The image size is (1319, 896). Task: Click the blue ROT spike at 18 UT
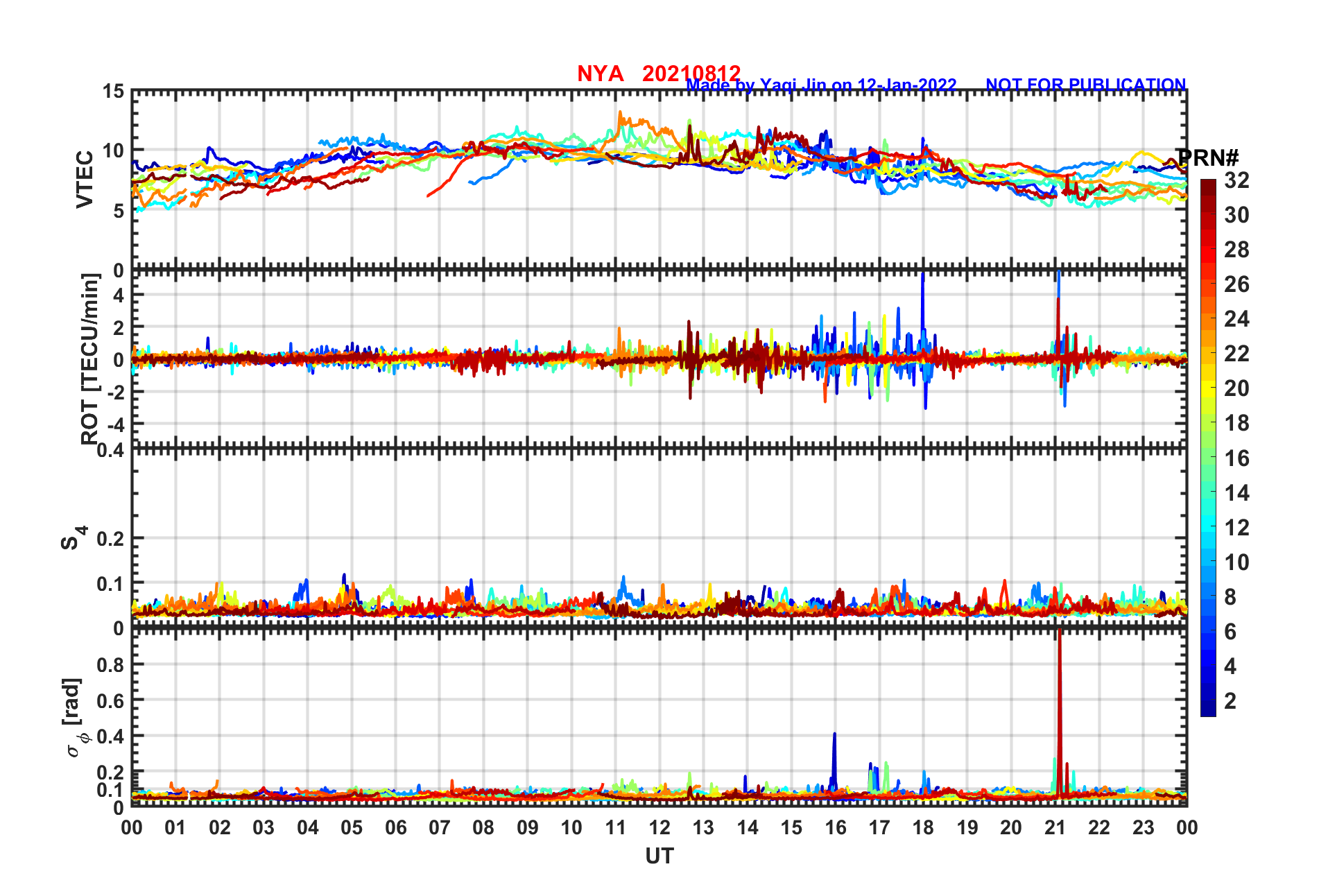click(922, 305)
